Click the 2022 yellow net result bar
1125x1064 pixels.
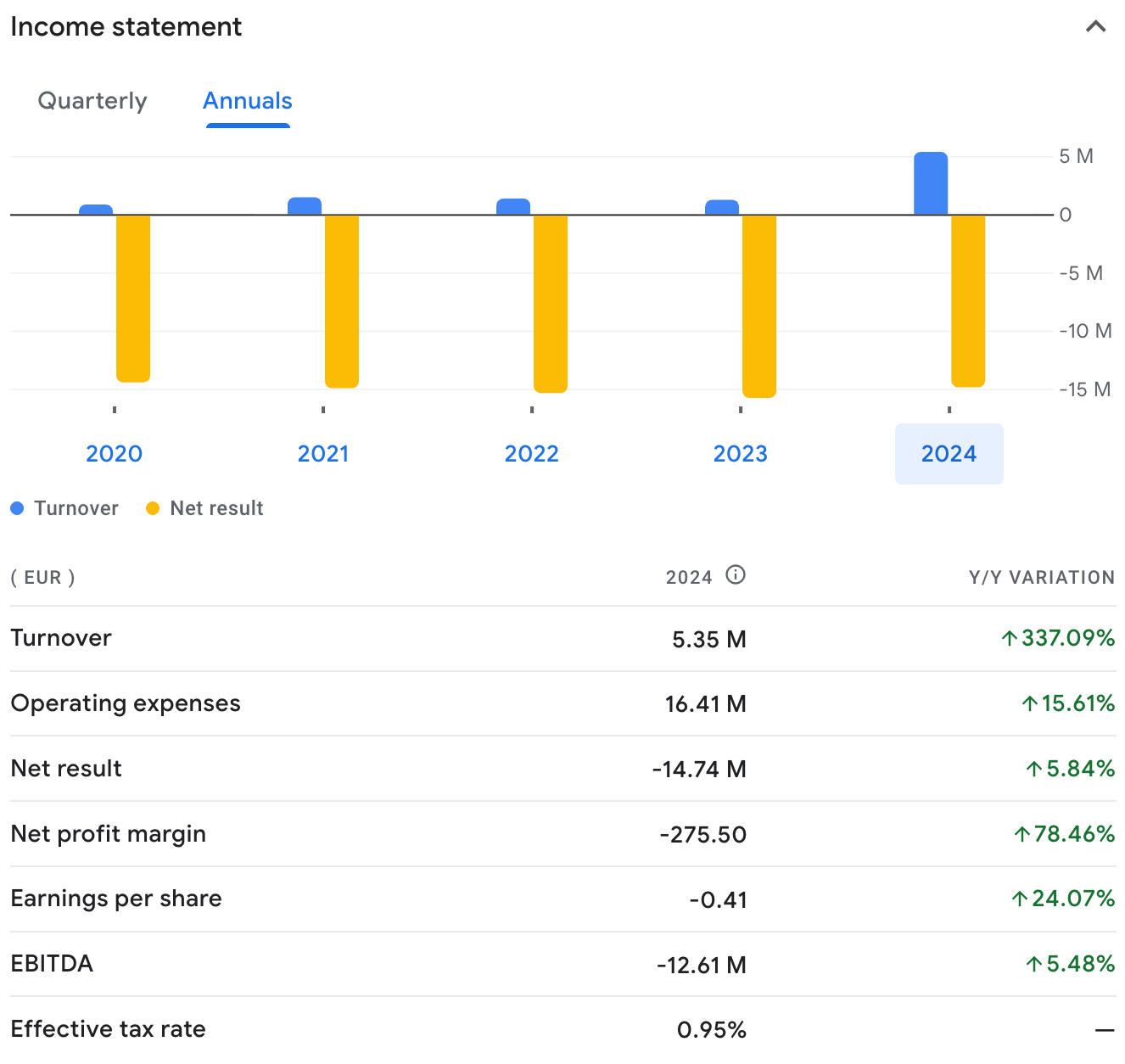(551, 304)
